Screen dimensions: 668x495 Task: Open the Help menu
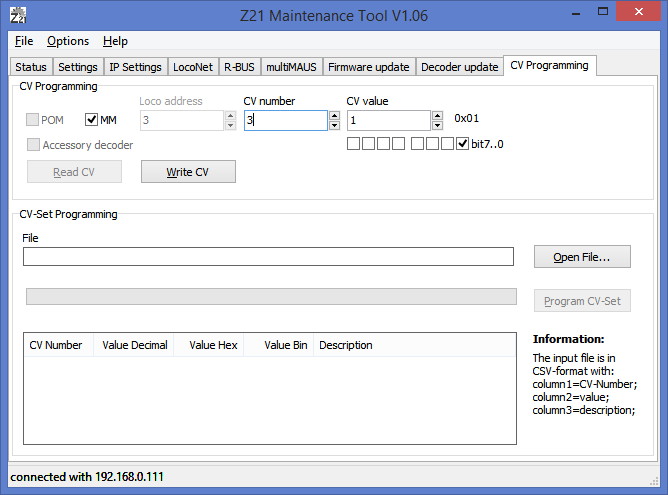click(115, 41)
